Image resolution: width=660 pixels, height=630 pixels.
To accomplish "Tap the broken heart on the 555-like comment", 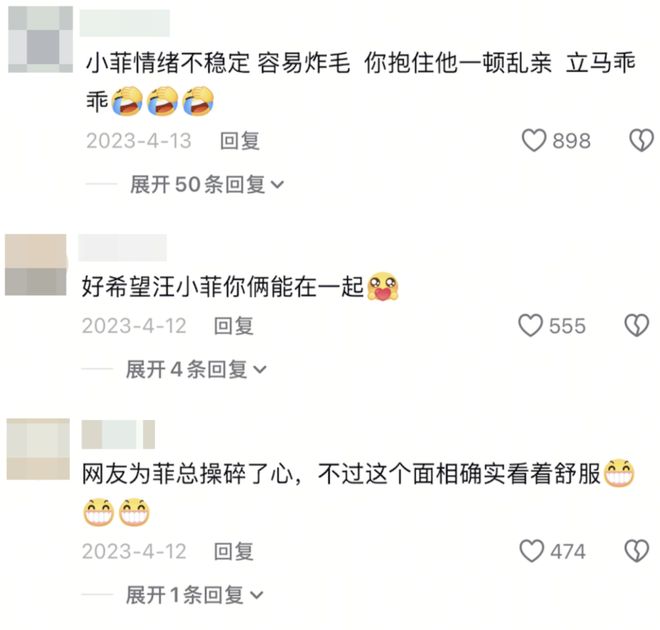I will 636,326.
